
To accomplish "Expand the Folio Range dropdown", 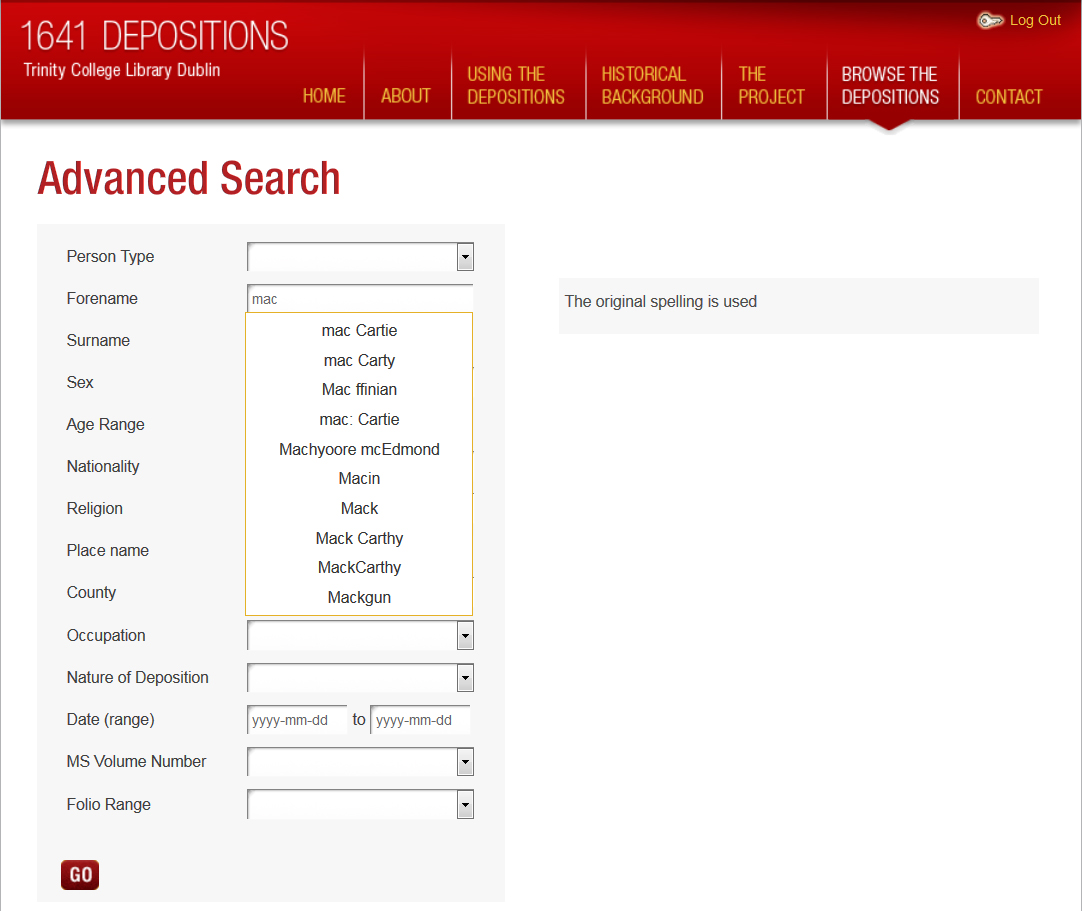I will pyautogui.click(x=360, y=805).
